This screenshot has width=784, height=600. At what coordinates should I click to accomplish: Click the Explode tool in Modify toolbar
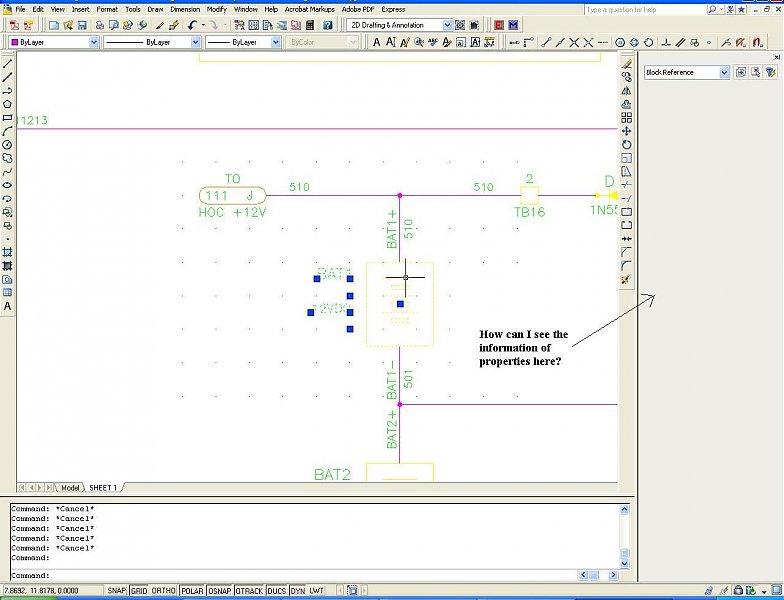click(x=626, y=280)
